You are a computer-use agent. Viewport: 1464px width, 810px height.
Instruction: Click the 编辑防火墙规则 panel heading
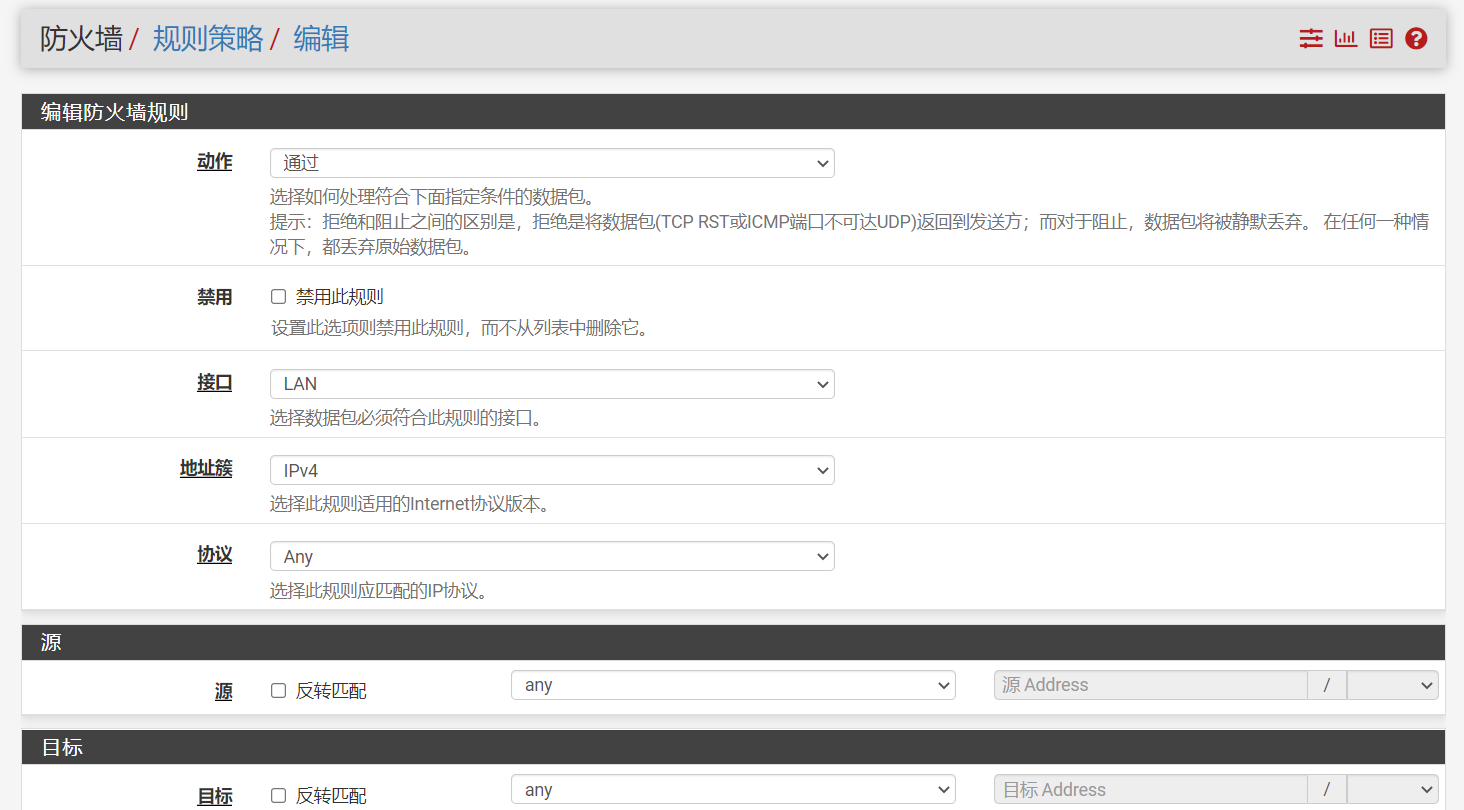(x=733, y=112)
